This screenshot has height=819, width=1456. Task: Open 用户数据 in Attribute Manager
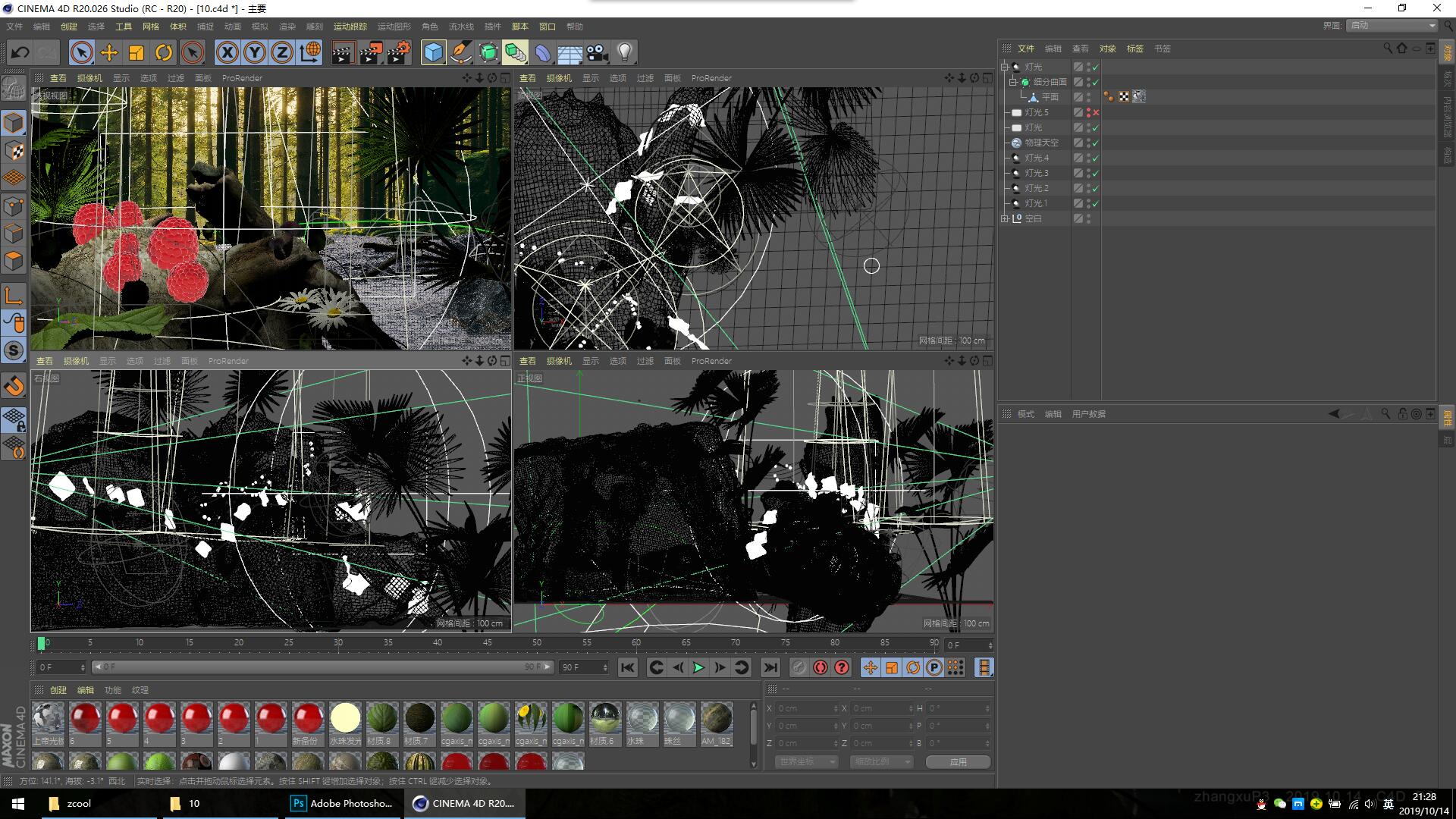pyautogui.click(x=1088, y=414)
